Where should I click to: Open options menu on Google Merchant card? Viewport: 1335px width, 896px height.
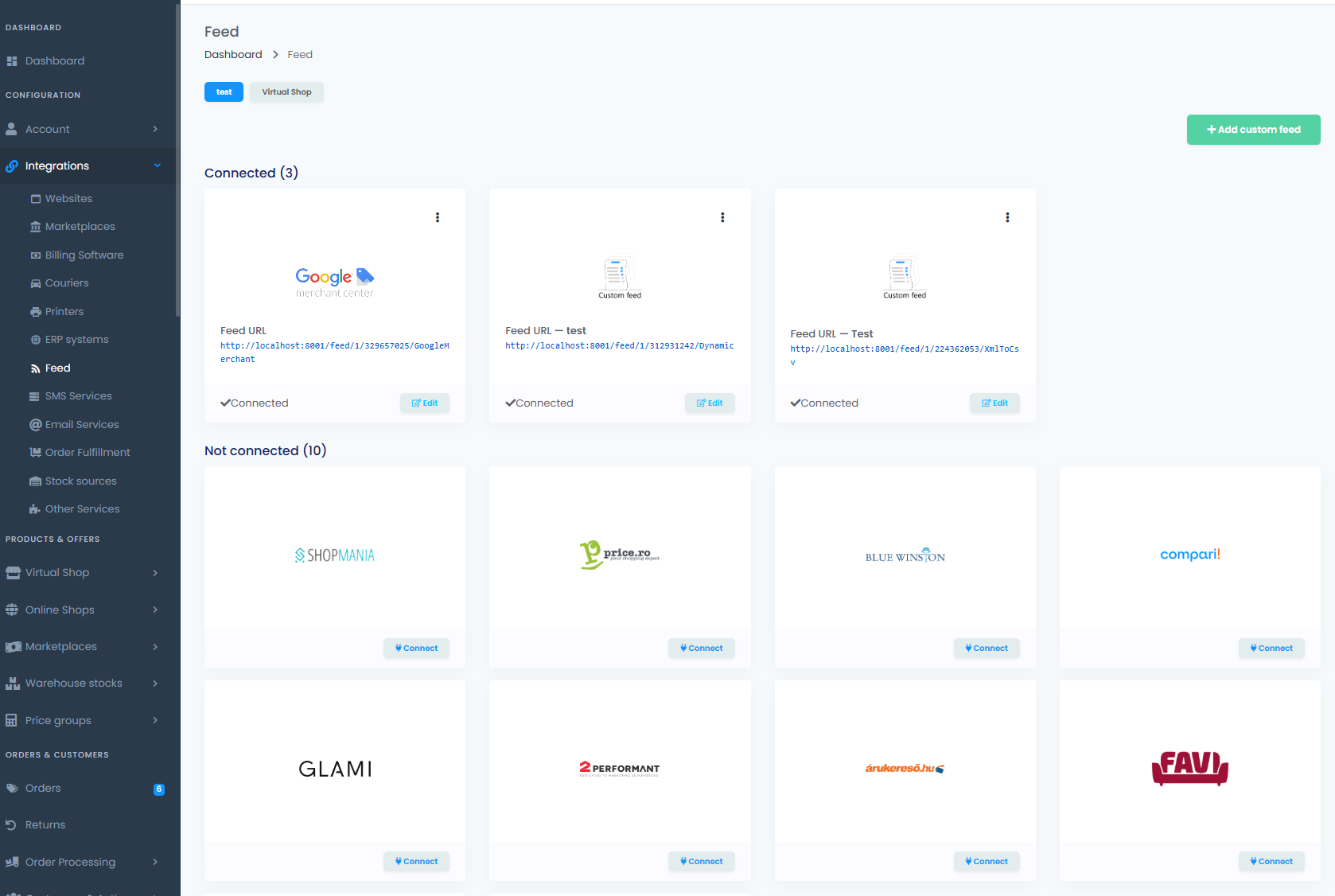pyautogui.click(x=438, y=217)
